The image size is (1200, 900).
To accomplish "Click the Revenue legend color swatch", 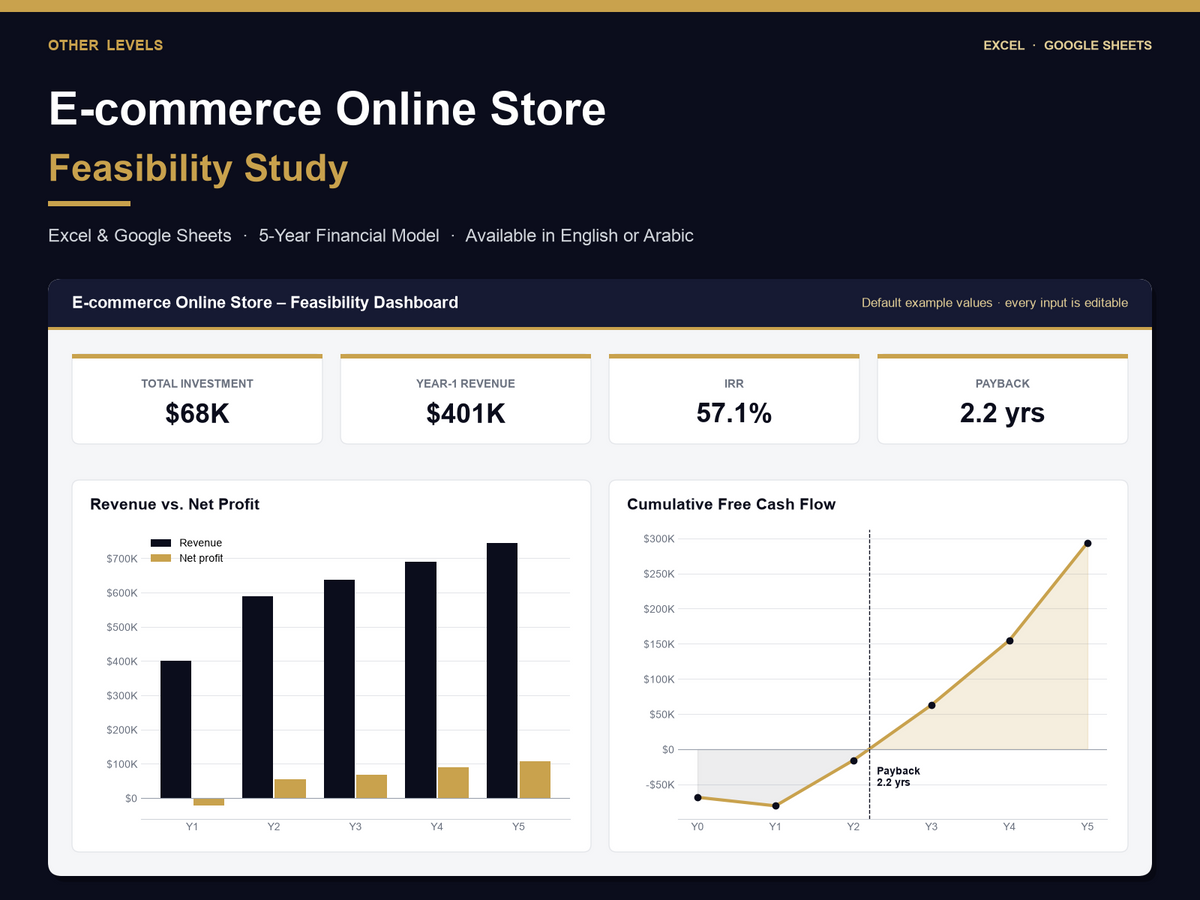I will point(161,542).
